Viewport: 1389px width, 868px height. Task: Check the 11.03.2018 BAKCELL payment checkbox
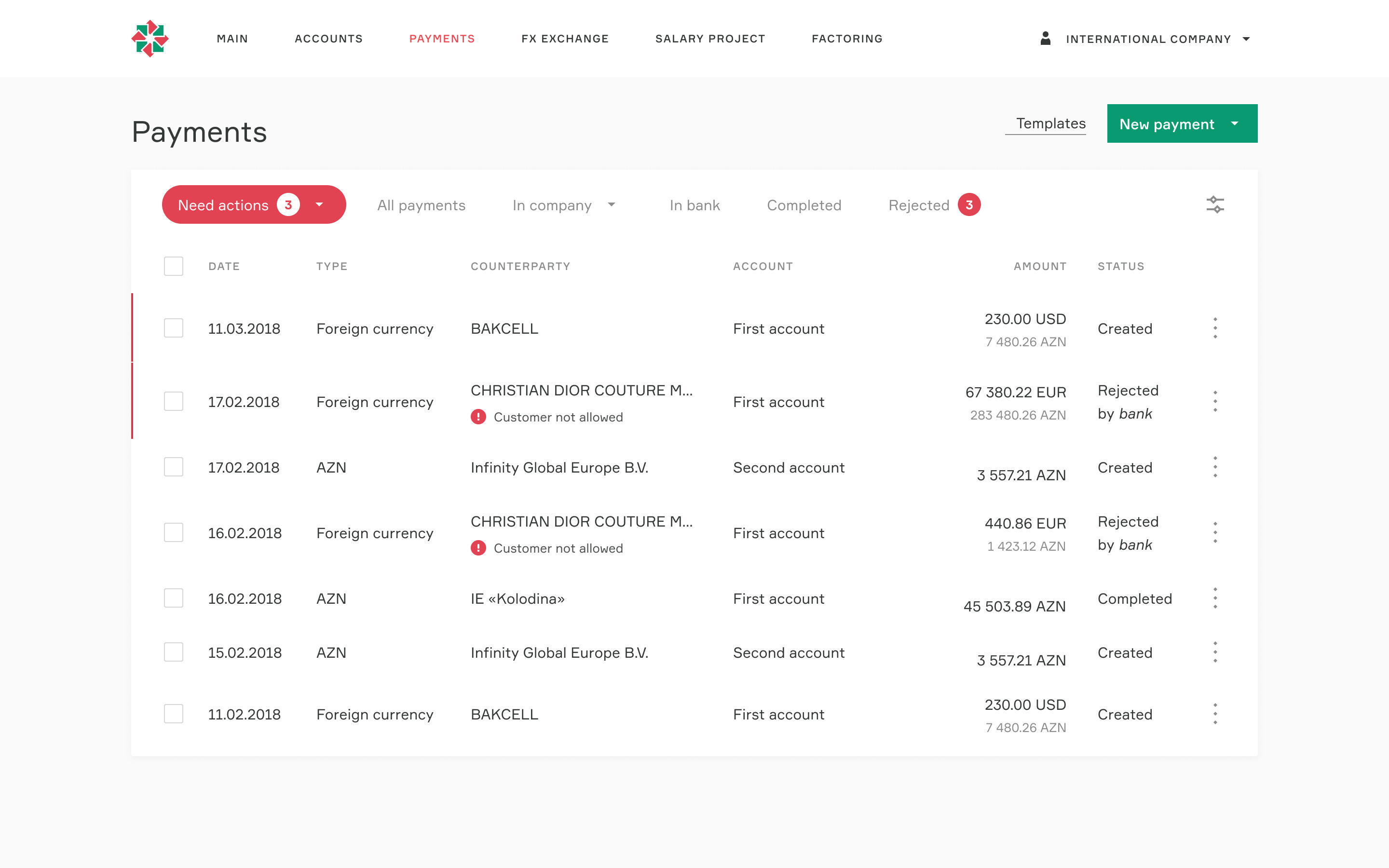pos(173,328)
